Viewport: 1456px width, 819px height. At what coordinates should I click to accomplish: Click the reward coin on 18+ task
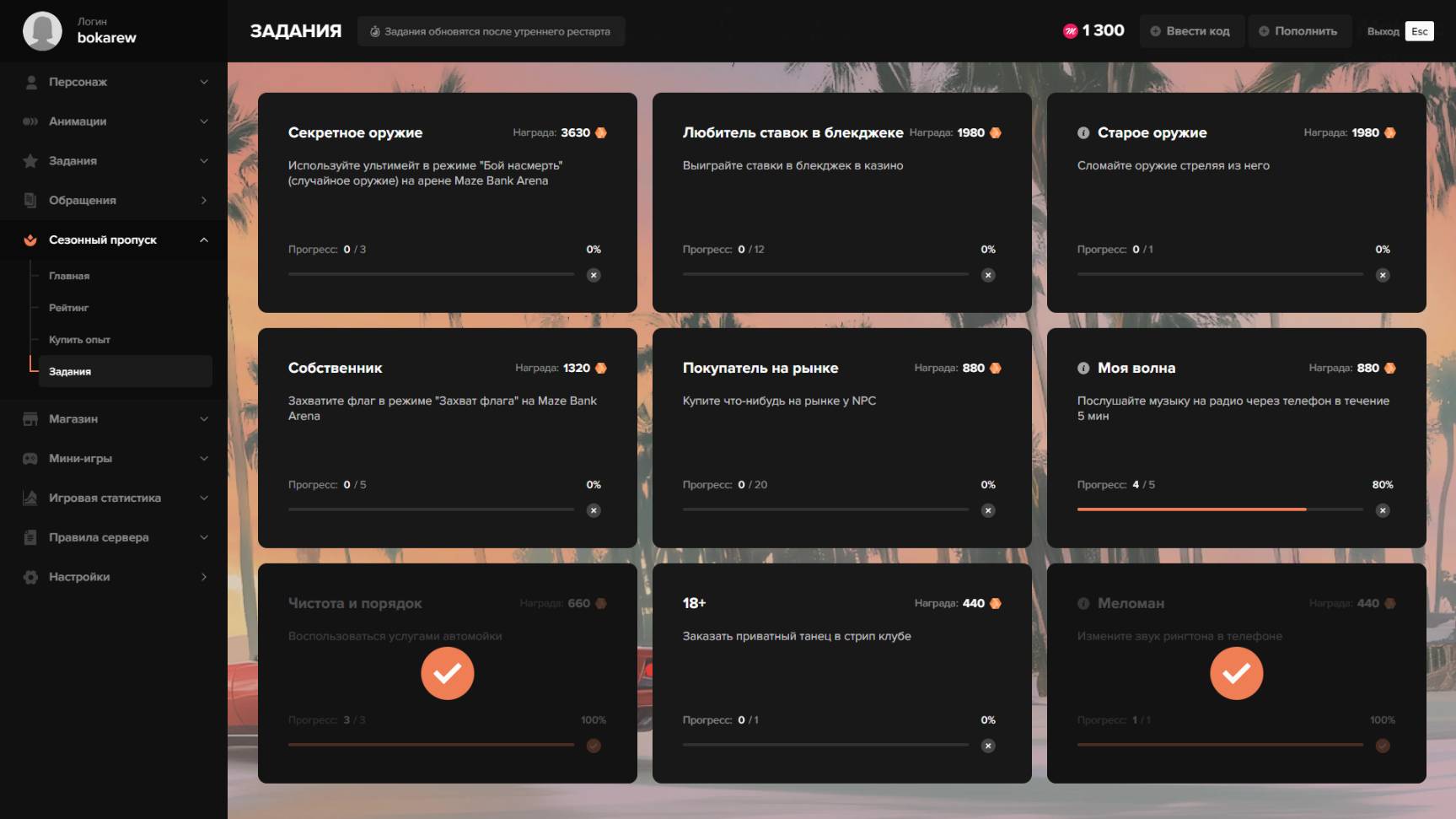point(996,603)
